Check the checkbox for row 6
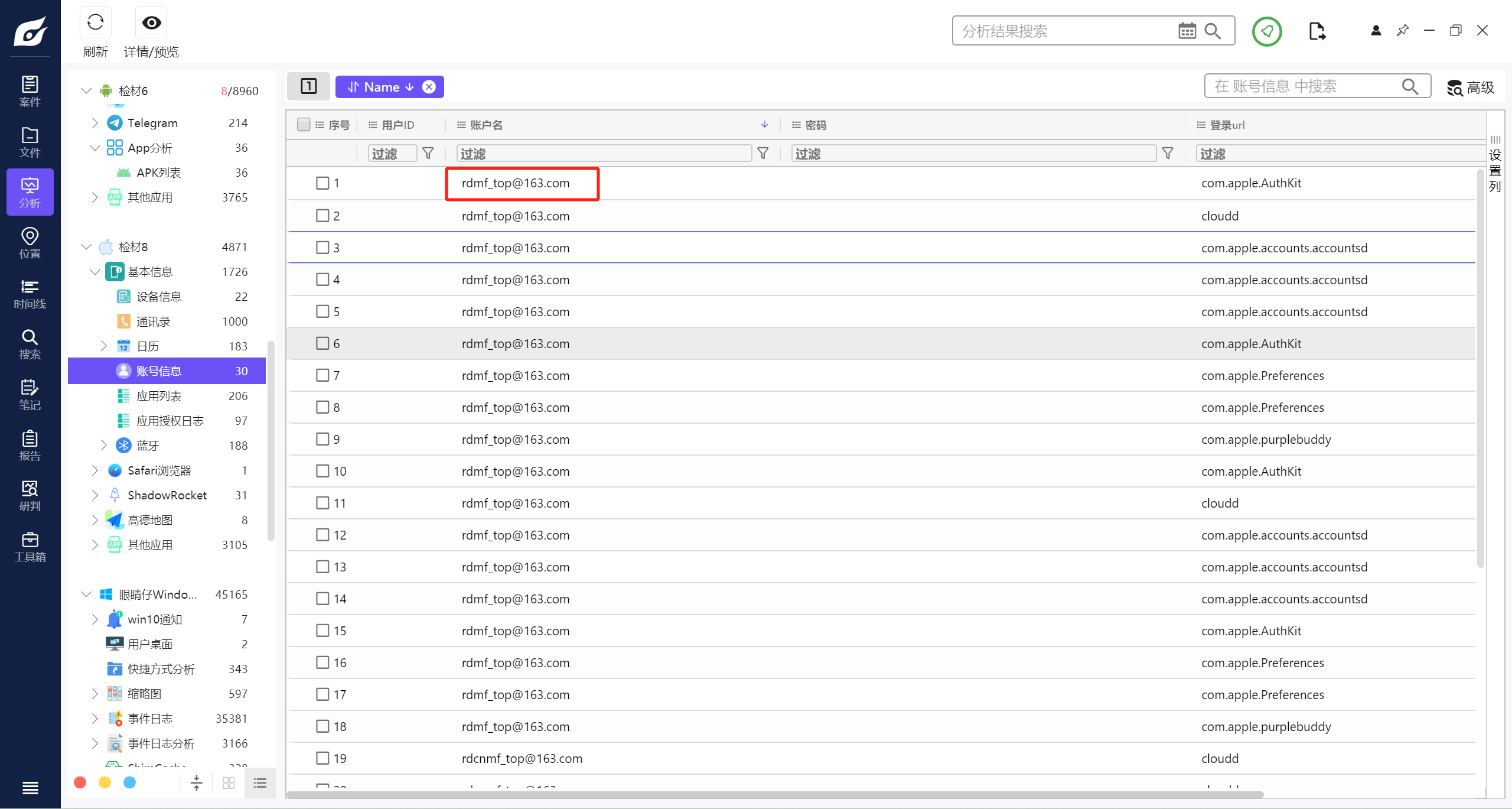 [x=322, y=343]
